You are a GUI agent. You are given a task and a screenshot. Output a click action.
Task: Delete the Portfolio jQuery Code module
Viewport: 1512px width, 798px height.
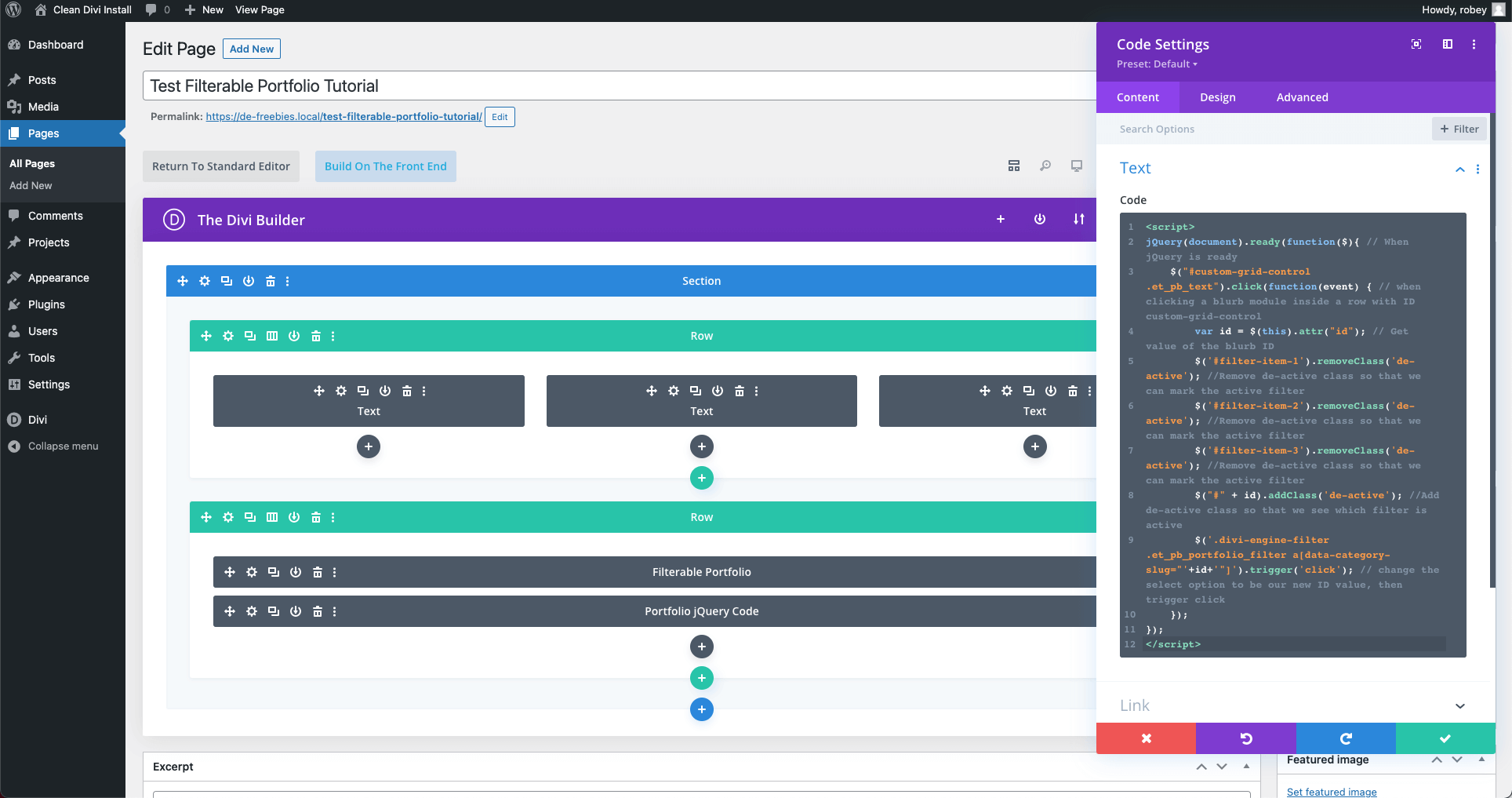(318, 611)
